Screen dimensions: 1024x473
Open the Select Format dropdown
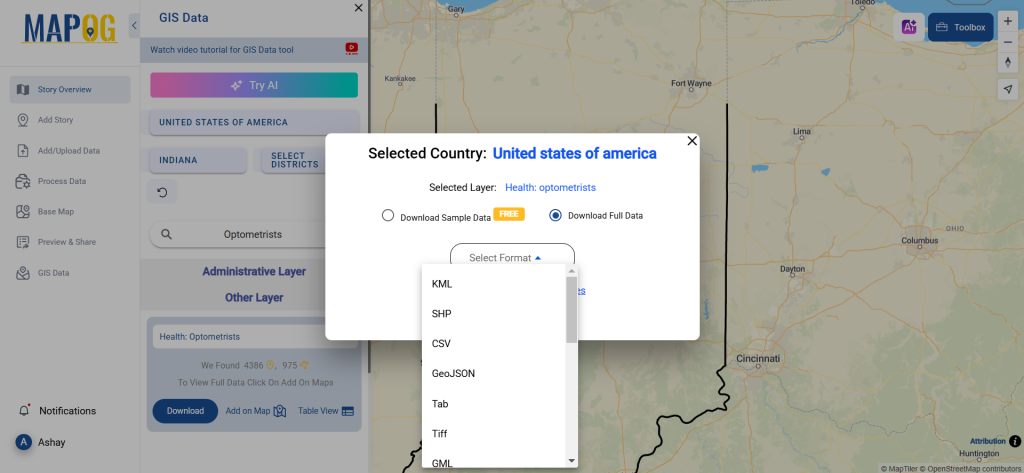click(512, 258)
